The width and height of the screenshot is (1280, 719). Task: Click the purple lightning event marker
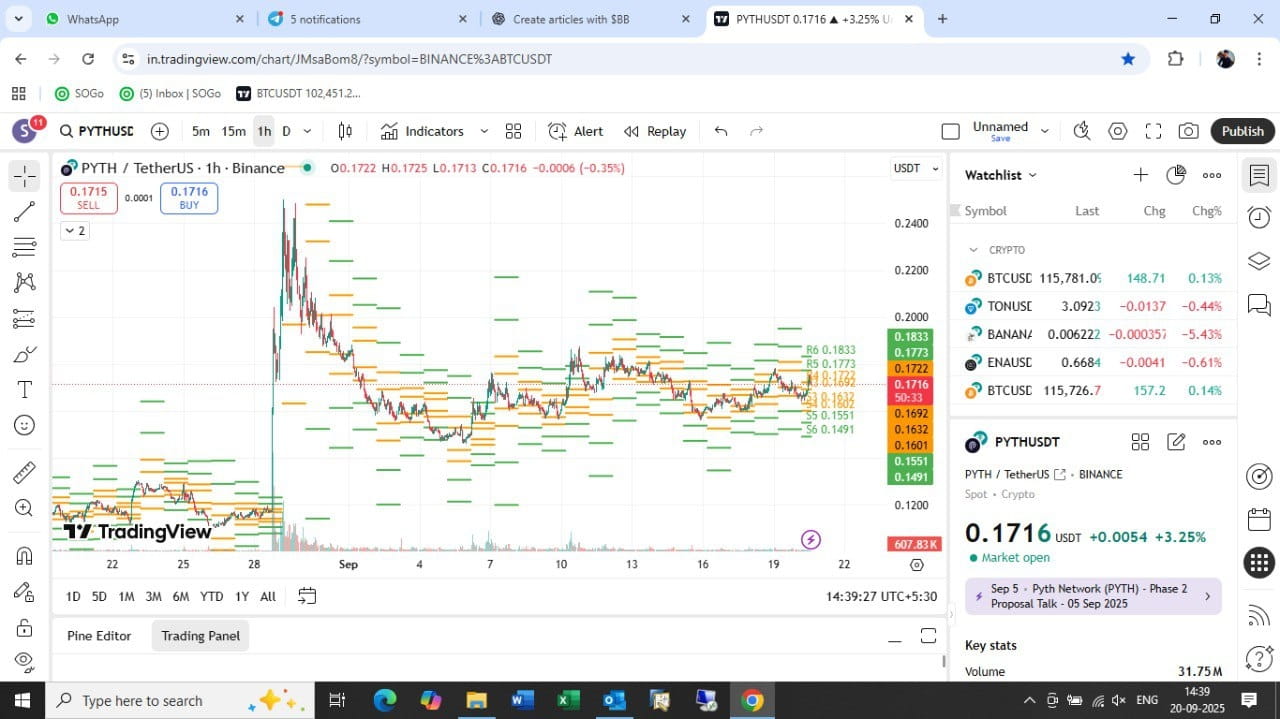tap(811, 540)
